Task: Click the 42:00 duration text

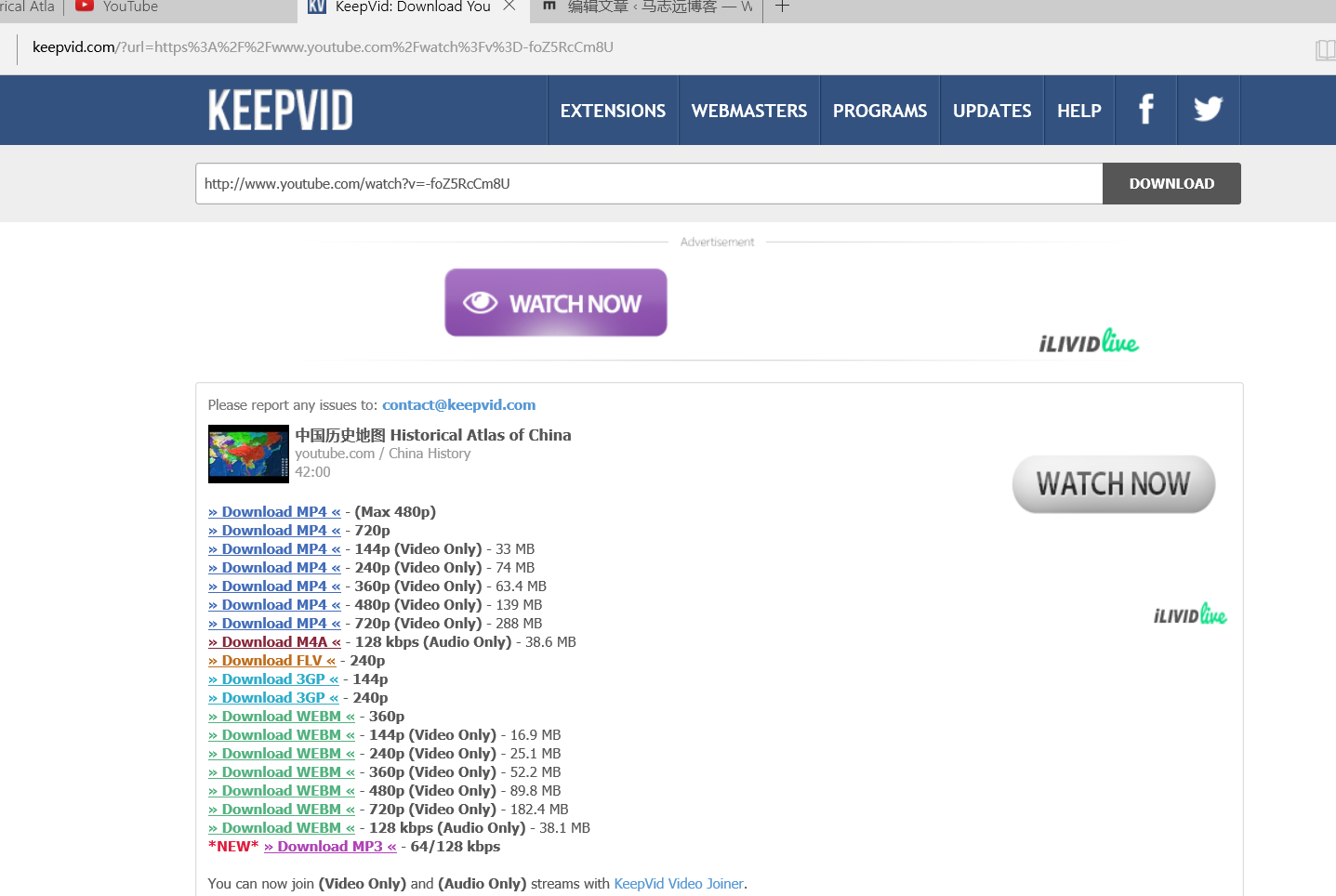Action: [x=312, y=472]
